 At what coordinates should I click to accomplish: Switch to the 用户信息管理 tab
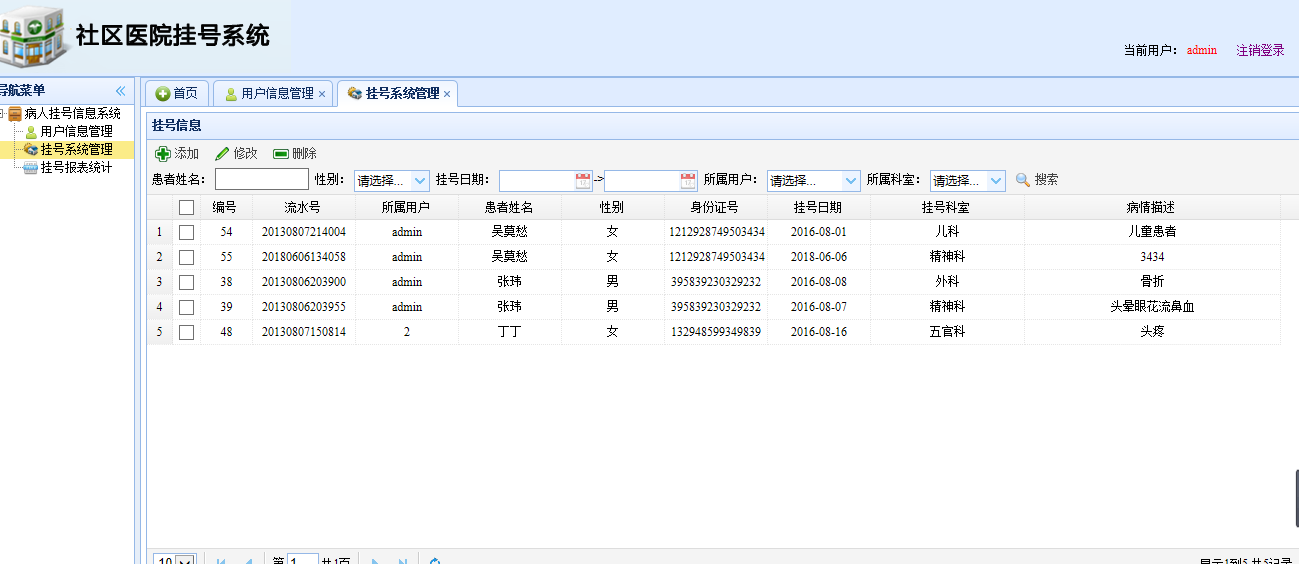(270, 93)
